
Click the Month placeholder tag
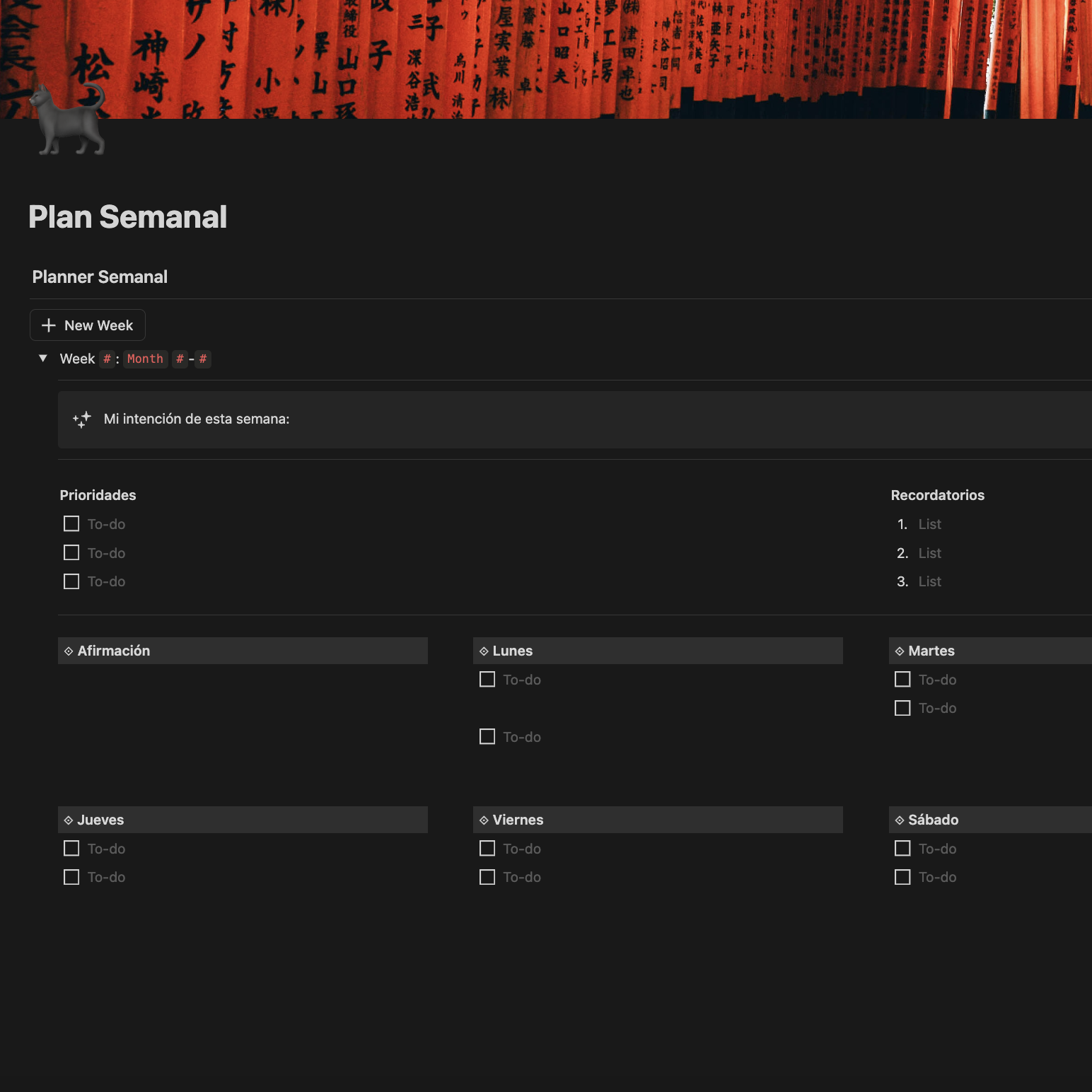(x=145, y=359)
